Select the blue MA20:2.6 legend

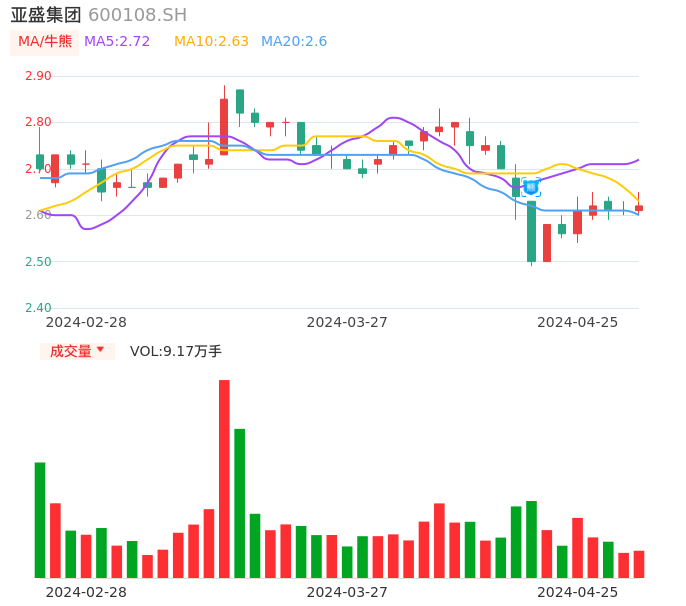coord(294,42)
